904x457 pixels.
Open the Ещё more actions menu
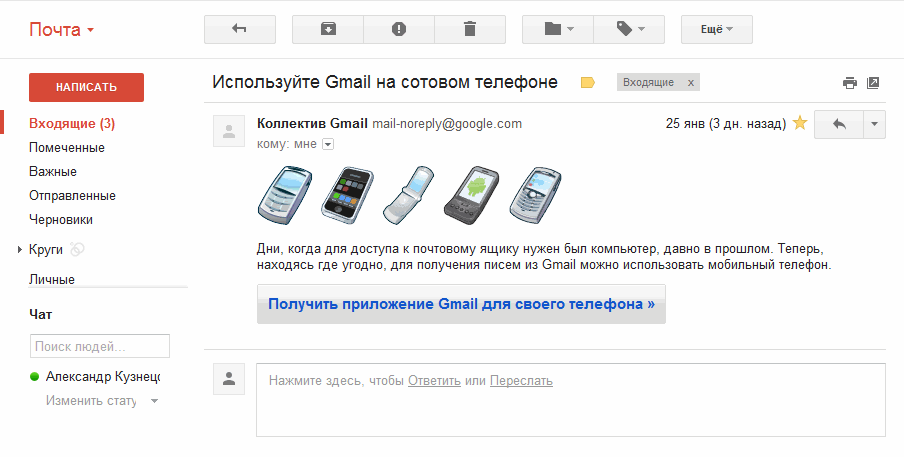point(717,29)
